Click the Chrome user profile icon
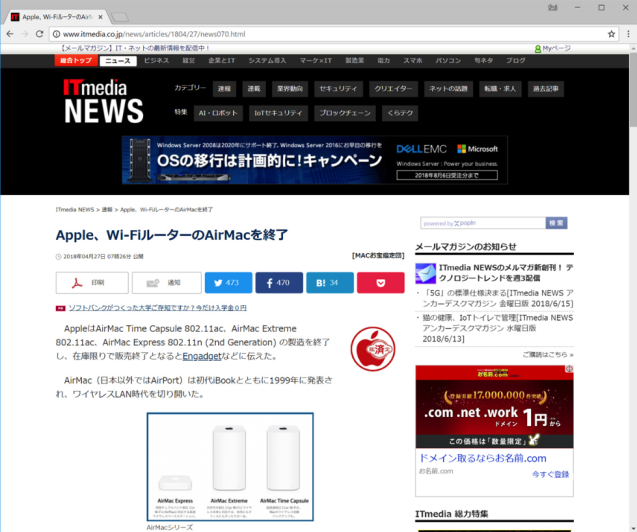Viewport: 637px width, 532px height. [552, 7]
